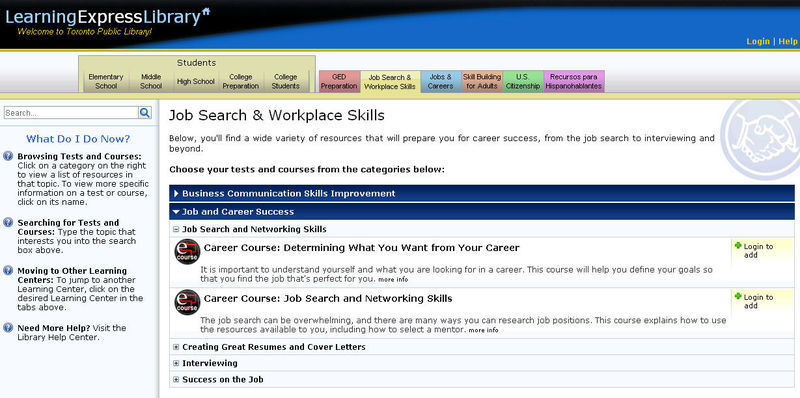Viewport: 800px width, 398px height.
Task: Collapse Job and Career Success category
Action: tap(482, 212)
